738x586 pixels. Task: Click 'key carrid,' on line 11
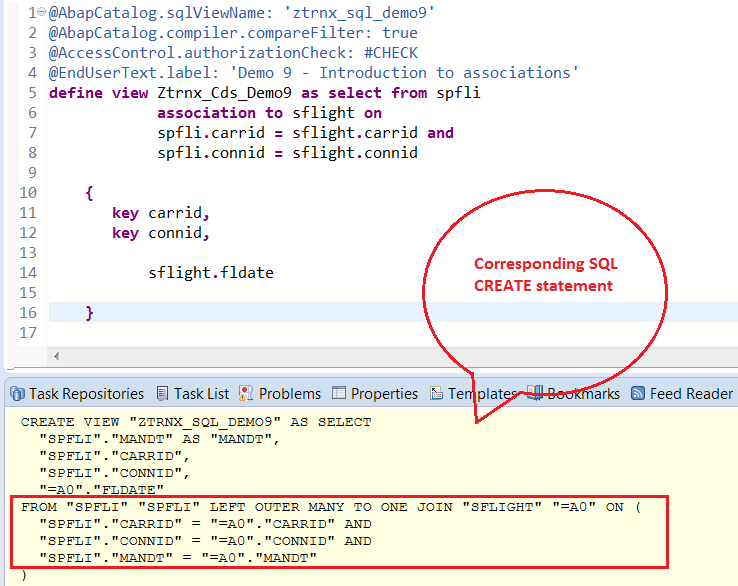(x=160, y=213)
